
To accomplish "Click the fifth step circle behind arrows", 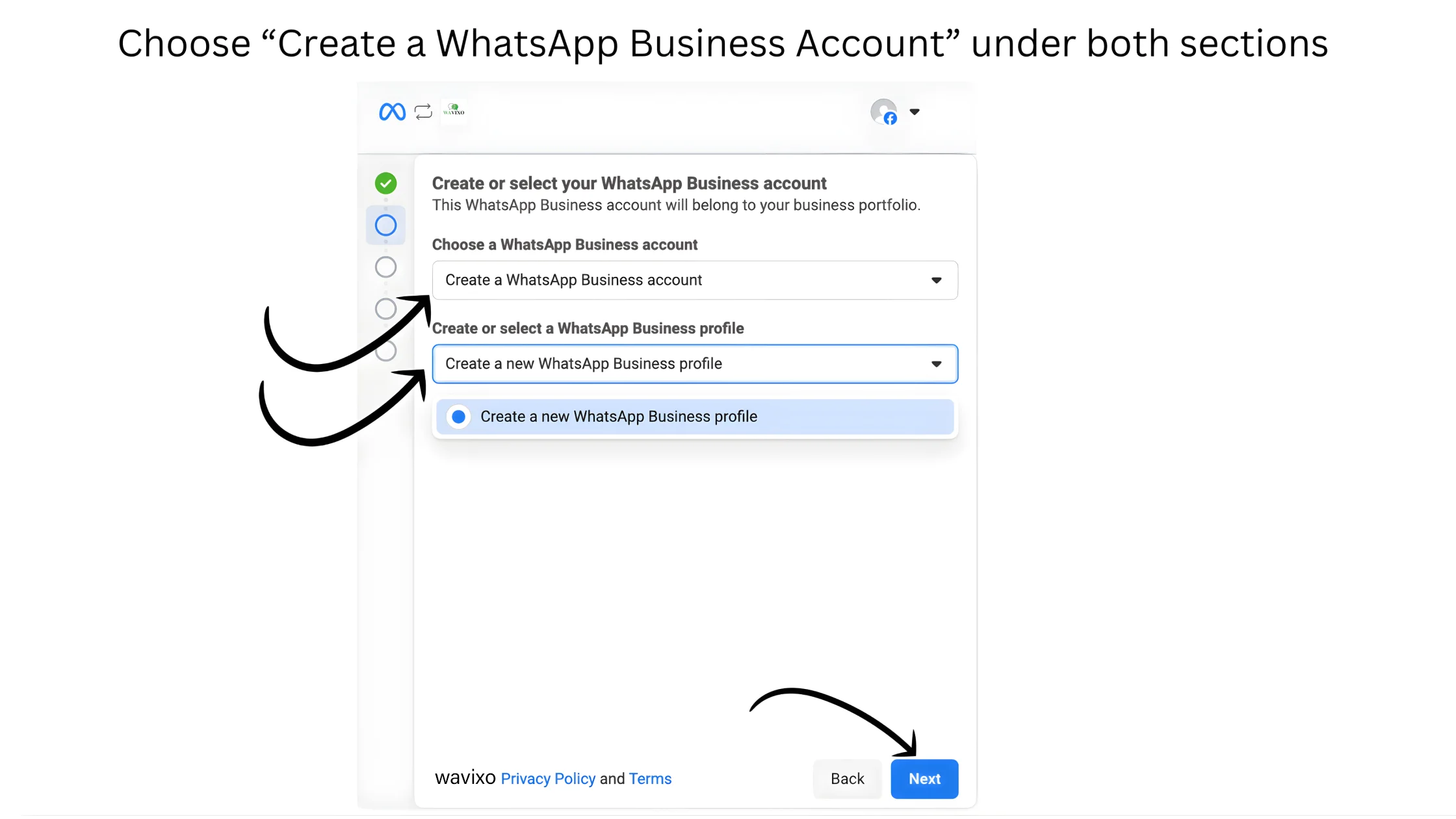I will (x=385, y=351).
